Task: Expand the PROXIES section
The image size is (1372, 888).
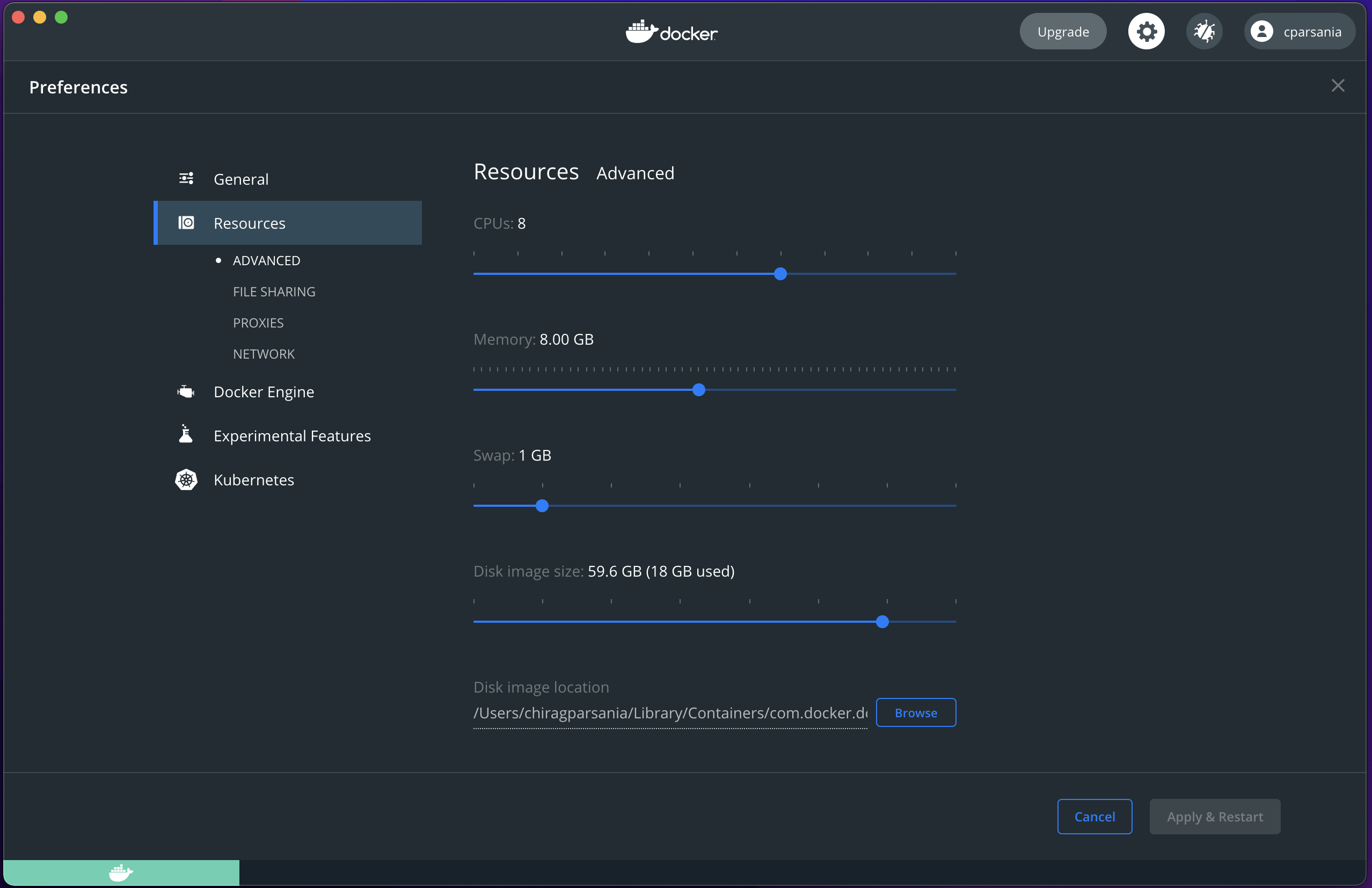Action: [x=259, y=322]
